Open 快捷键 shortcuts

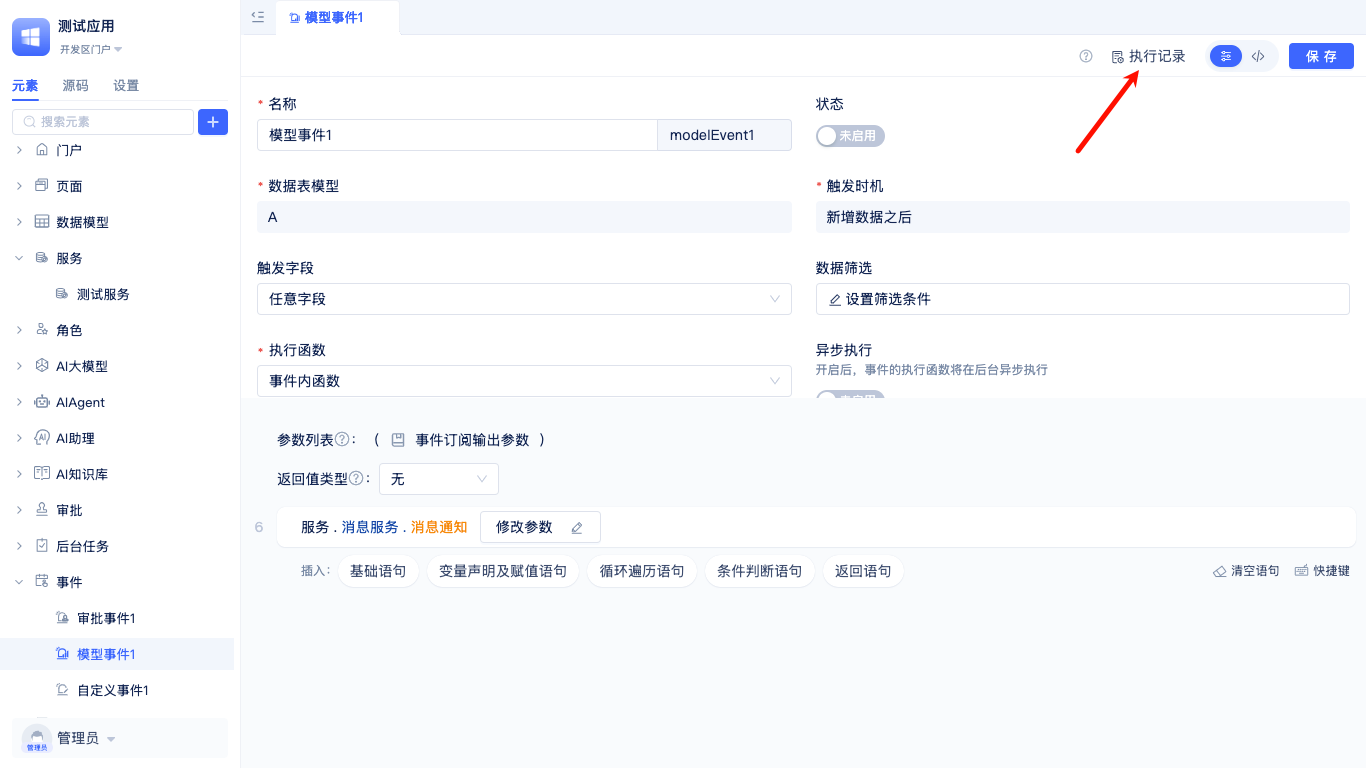pyautogui.click(x=1322, y=571)
